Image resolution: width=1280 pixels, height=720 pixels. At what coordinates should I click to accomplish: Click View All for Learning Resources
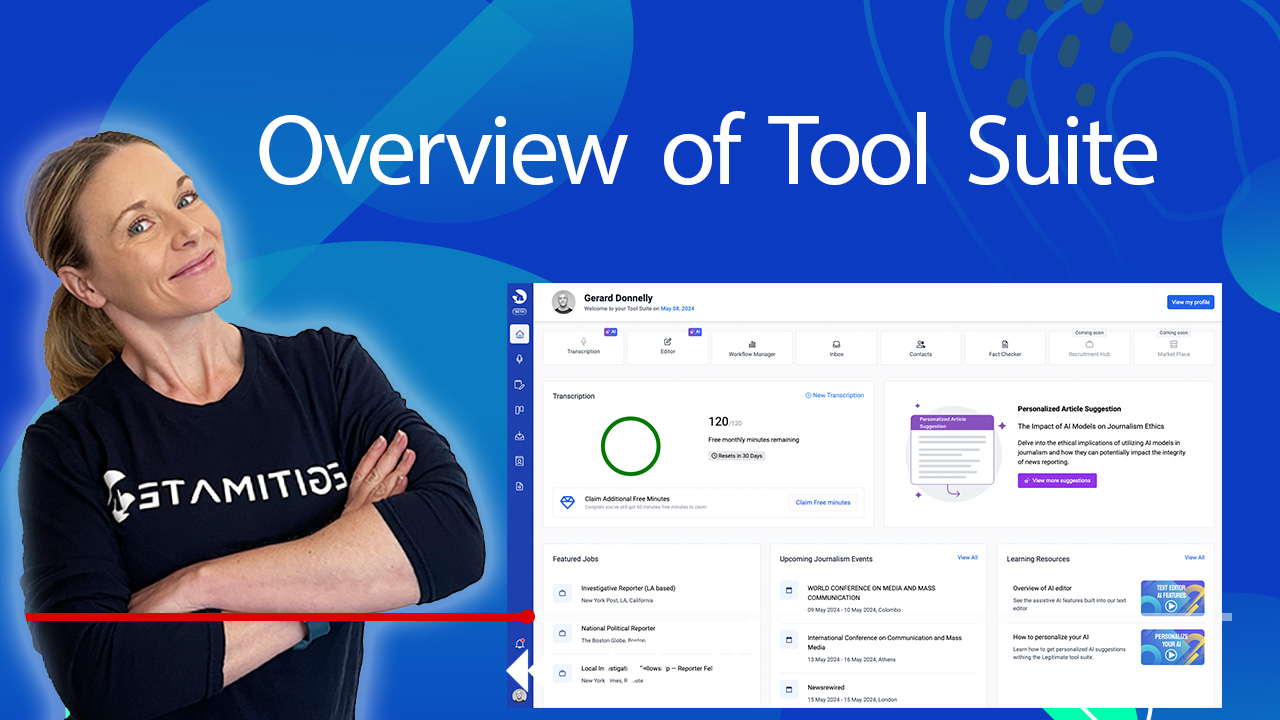click(x=1194, y=558)
